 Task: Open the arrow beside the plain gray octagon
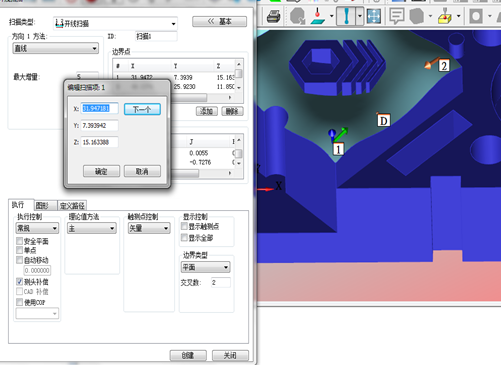[430, 16]
